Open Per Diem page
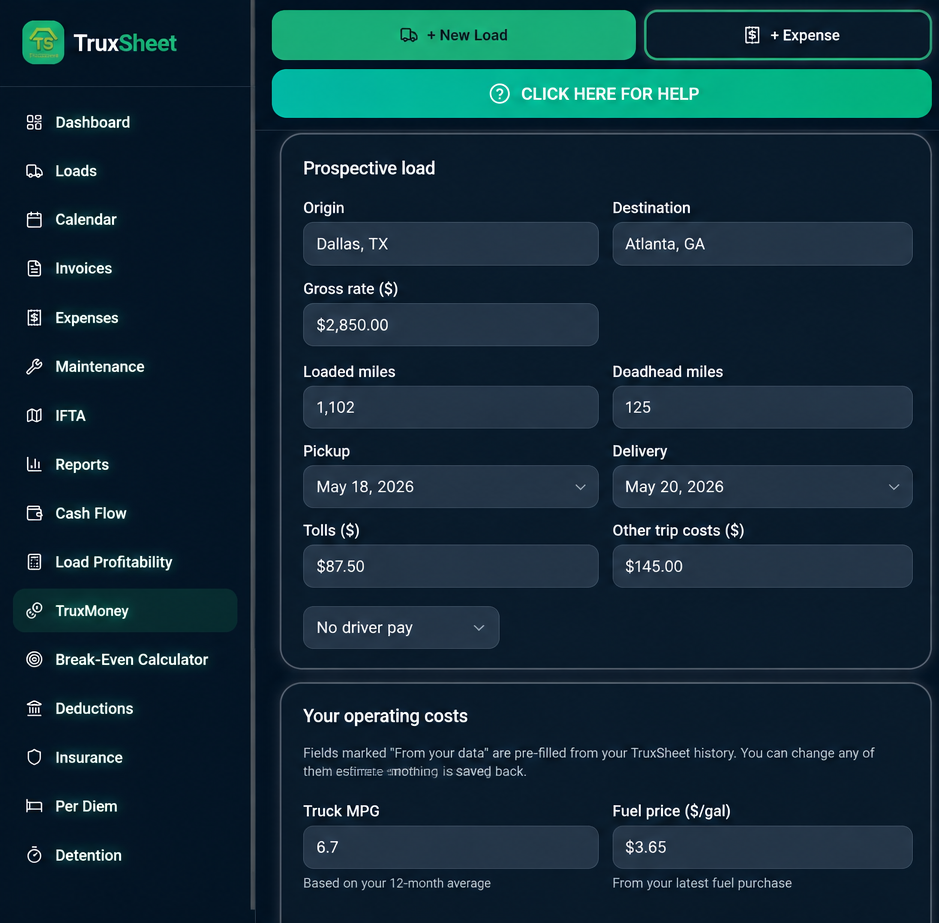 pos(125,806)
